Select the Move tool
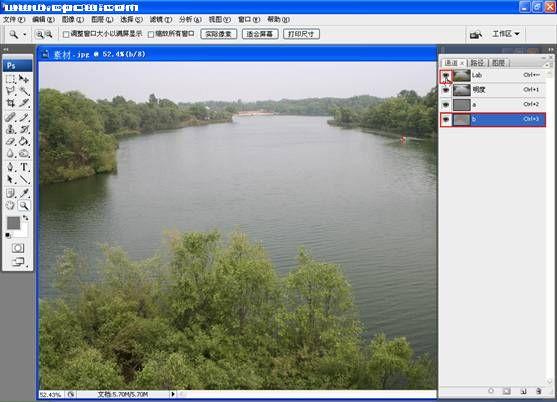The width and height of the screenshot is (557, 402). 24,78
